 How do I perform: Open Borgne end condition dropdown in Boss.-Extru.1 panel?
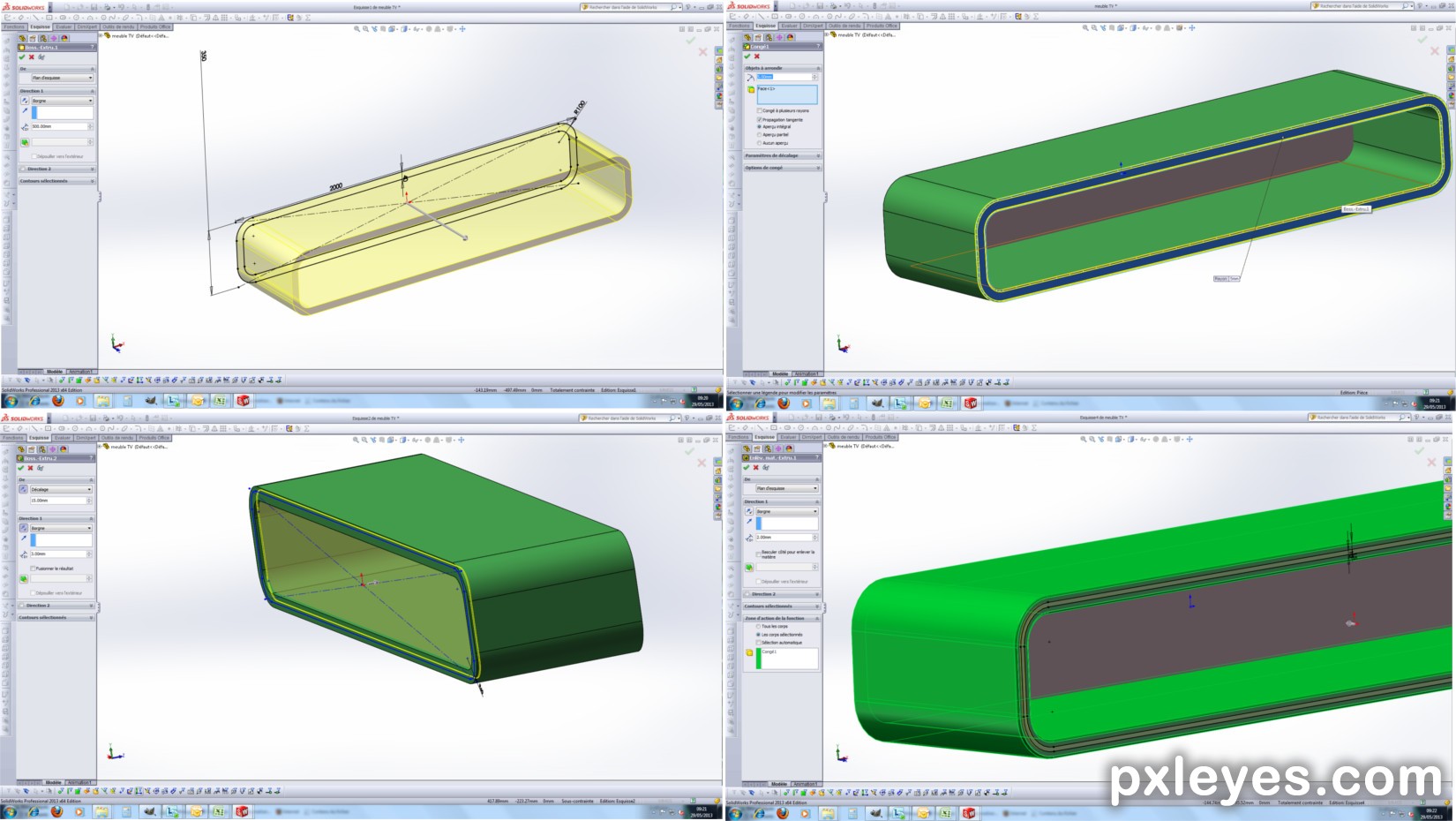point(62,101)
